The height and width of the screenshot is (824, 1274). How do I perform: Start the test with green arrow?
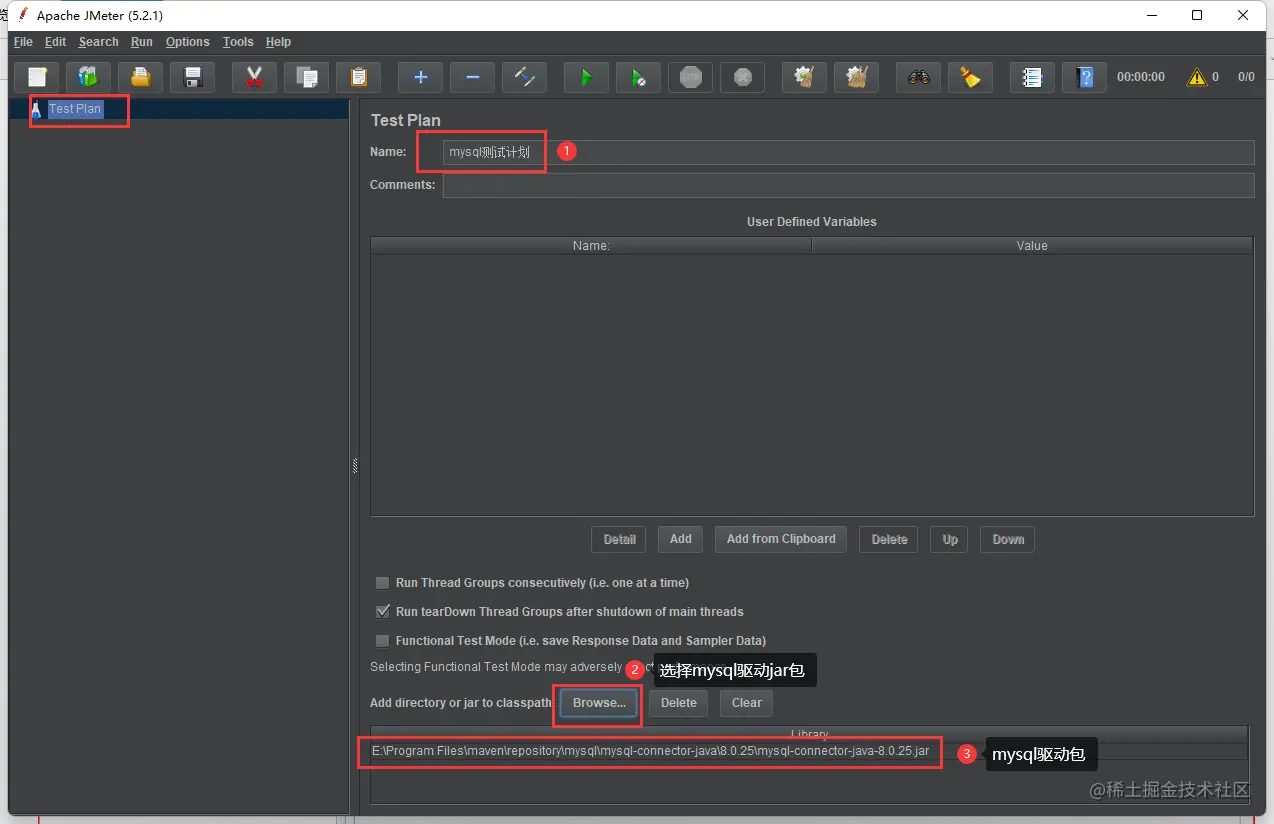[587, 77]
